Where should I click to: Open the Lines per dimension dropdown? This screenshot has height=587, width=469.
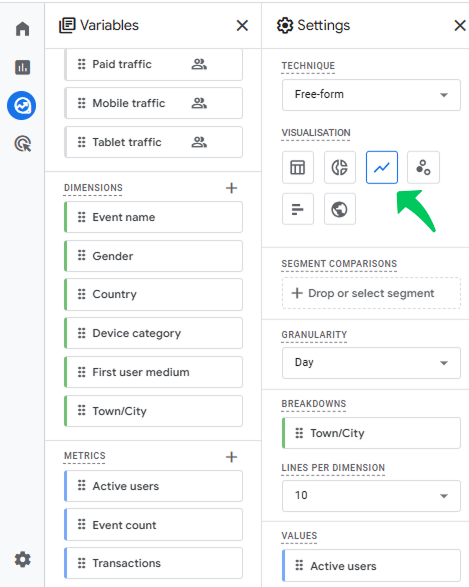click(371, 496)
